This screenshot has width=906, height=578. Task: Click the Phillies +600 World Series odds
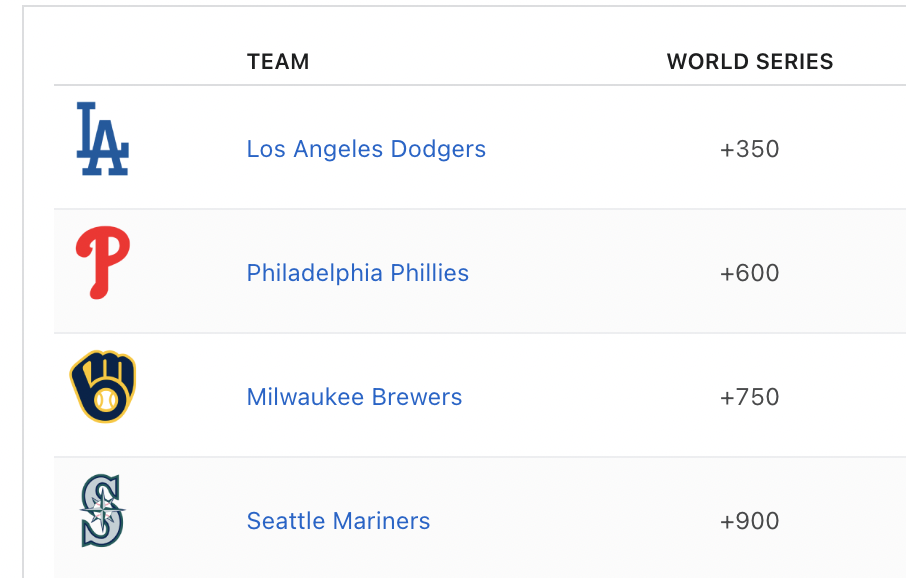[x=749, y=273]
